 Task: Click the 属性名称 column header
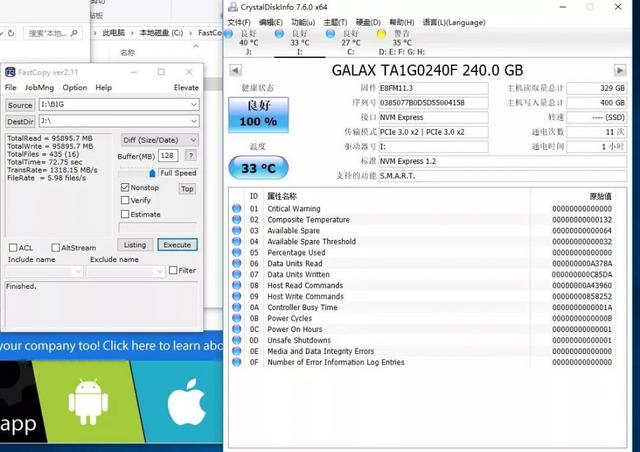282,196
